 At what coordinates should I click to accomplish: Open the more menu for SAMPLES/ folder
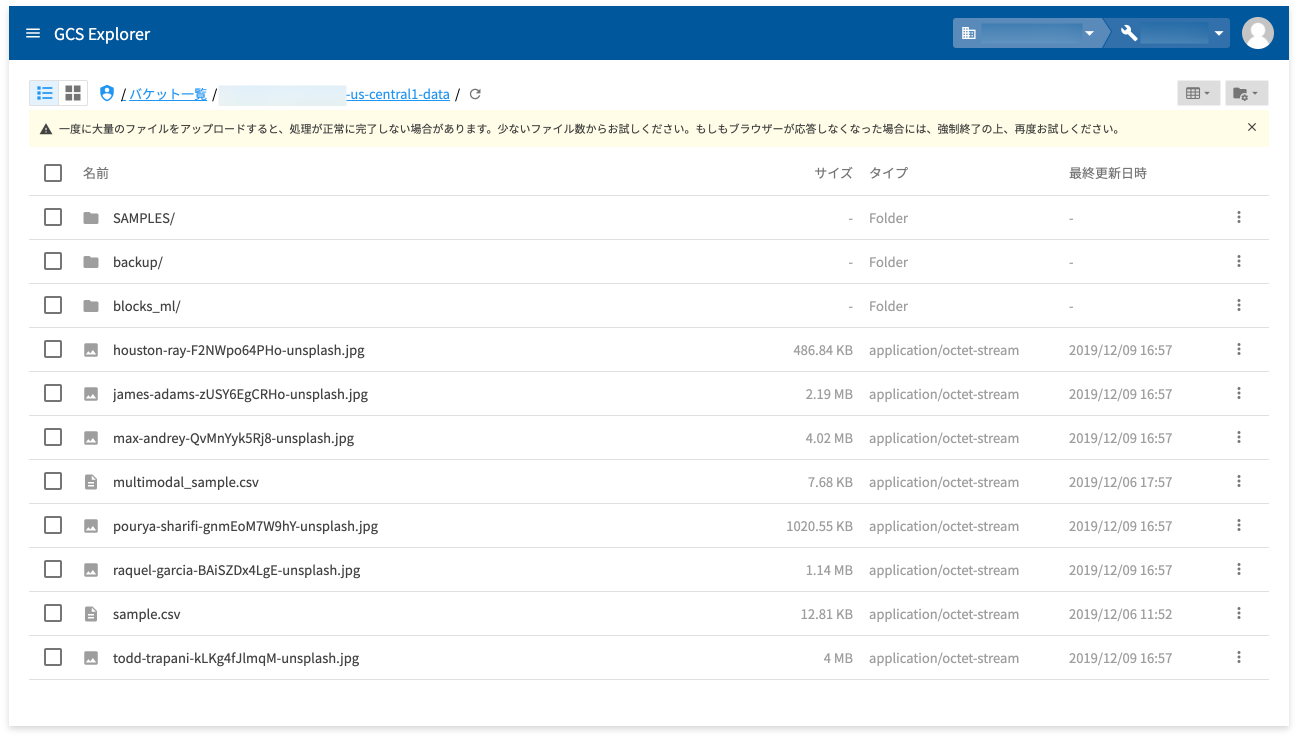1239,217
